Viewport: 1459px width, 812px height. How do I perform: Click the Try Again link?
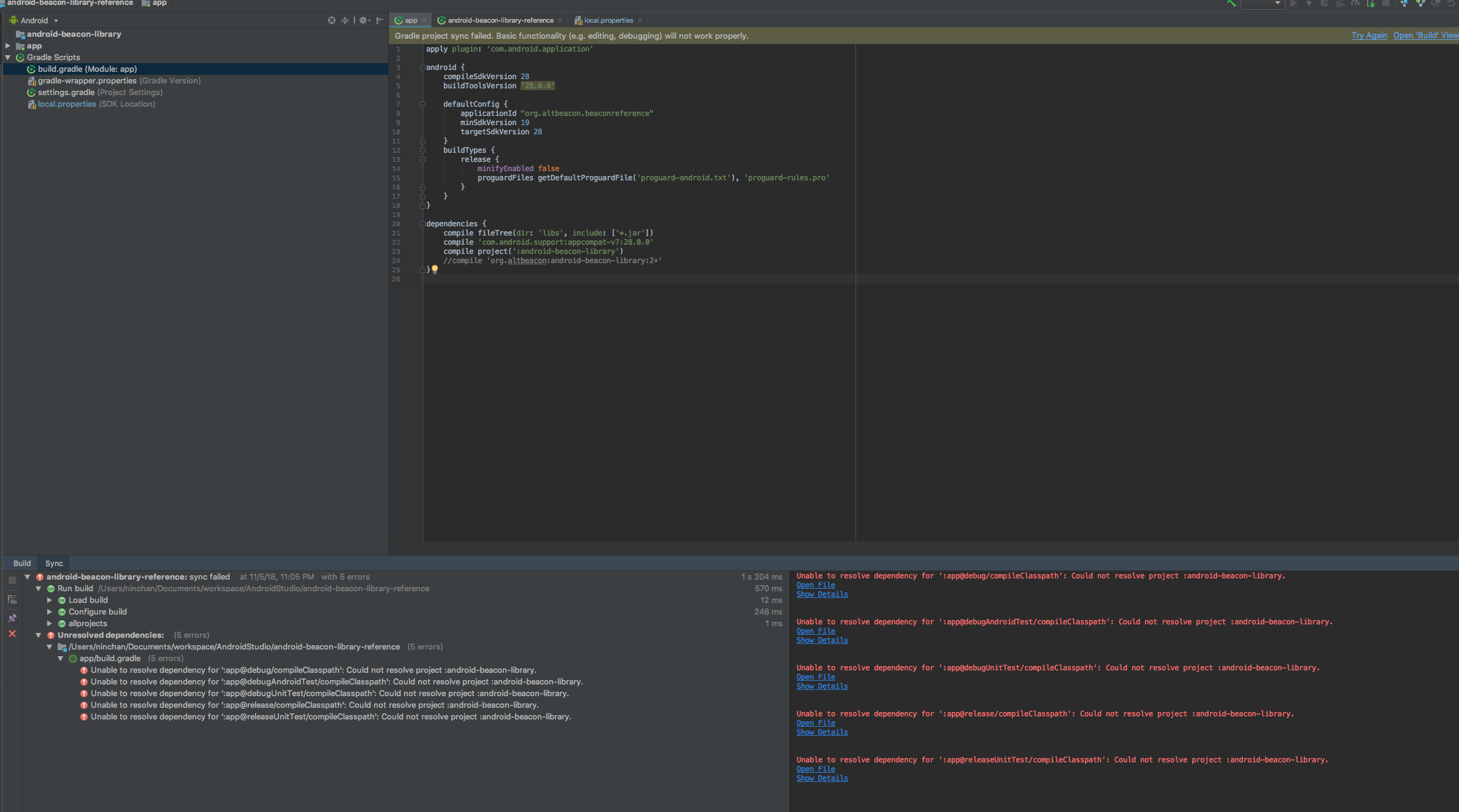pyautogui.click(x=1369, y=36)
